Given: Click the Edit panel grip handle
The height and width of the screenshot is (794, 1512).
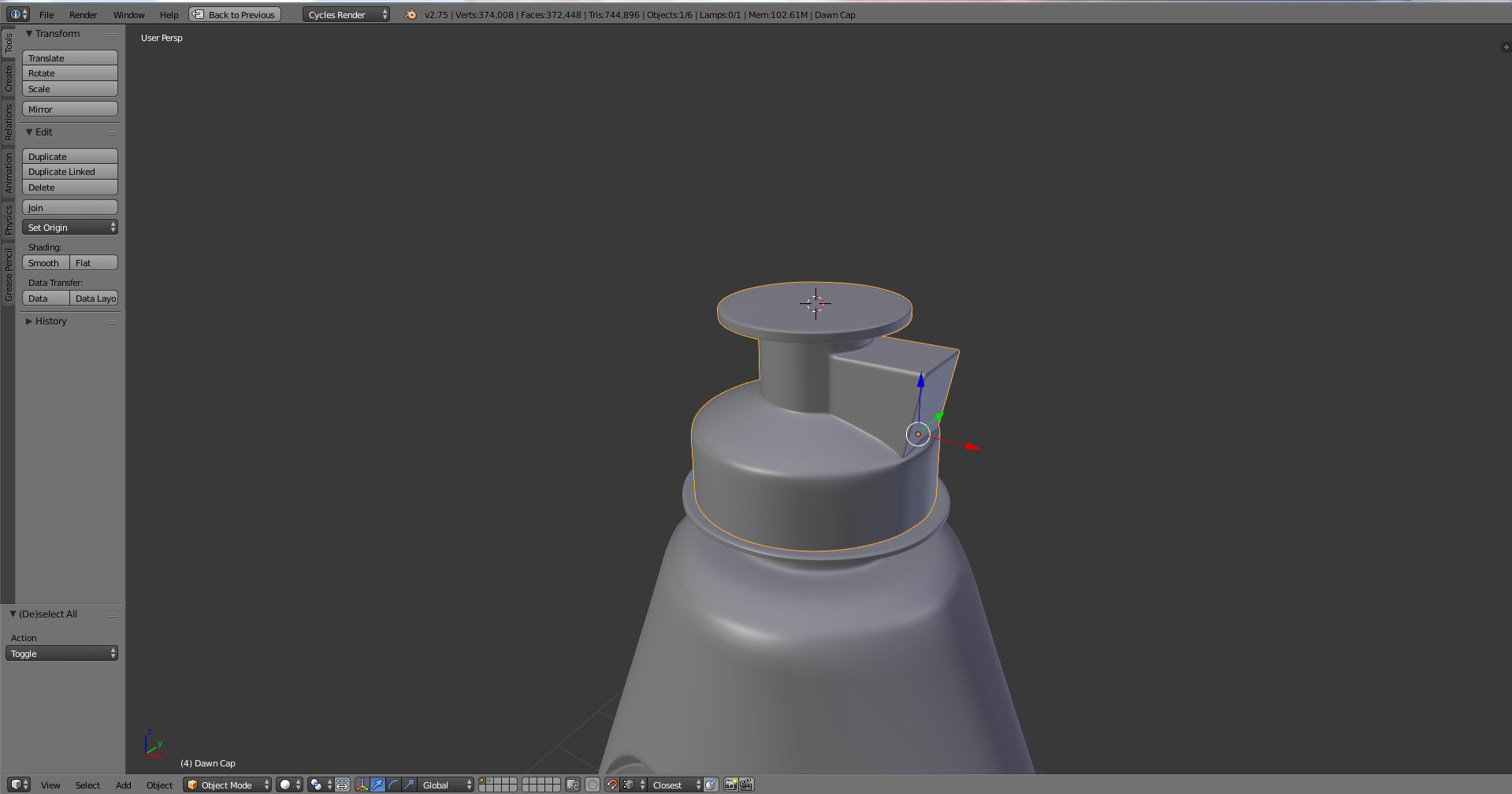Looking at the screenshot, I should pos(112,133).
